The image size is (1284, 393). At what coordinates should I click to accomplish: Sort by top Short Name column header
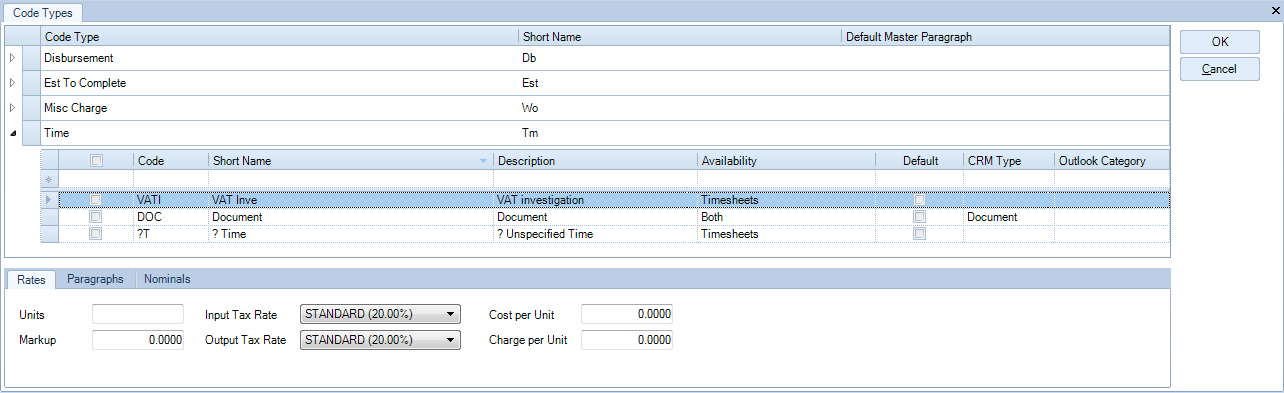coord(680,37)
